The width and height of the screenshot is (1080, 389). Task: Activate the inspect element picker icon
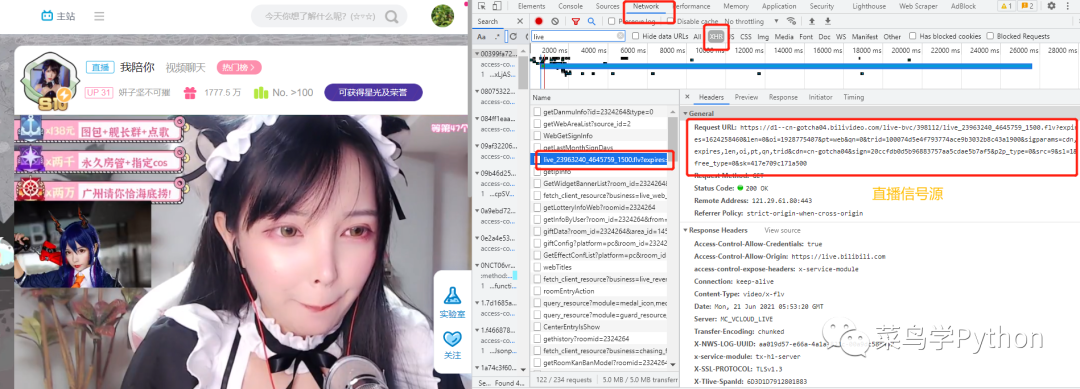pyautogui.click(x=482, y=6)
